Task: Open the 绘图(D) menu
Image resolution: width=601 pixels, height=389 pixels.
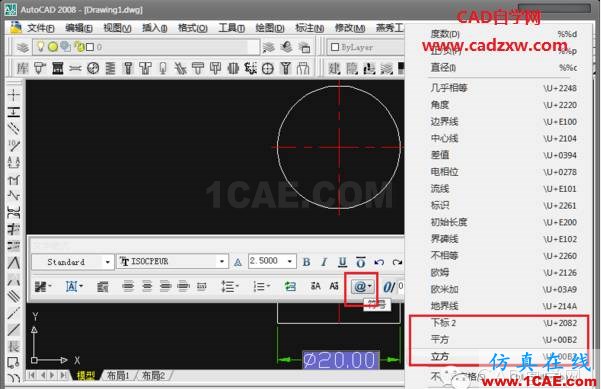Action: point(270,28)
